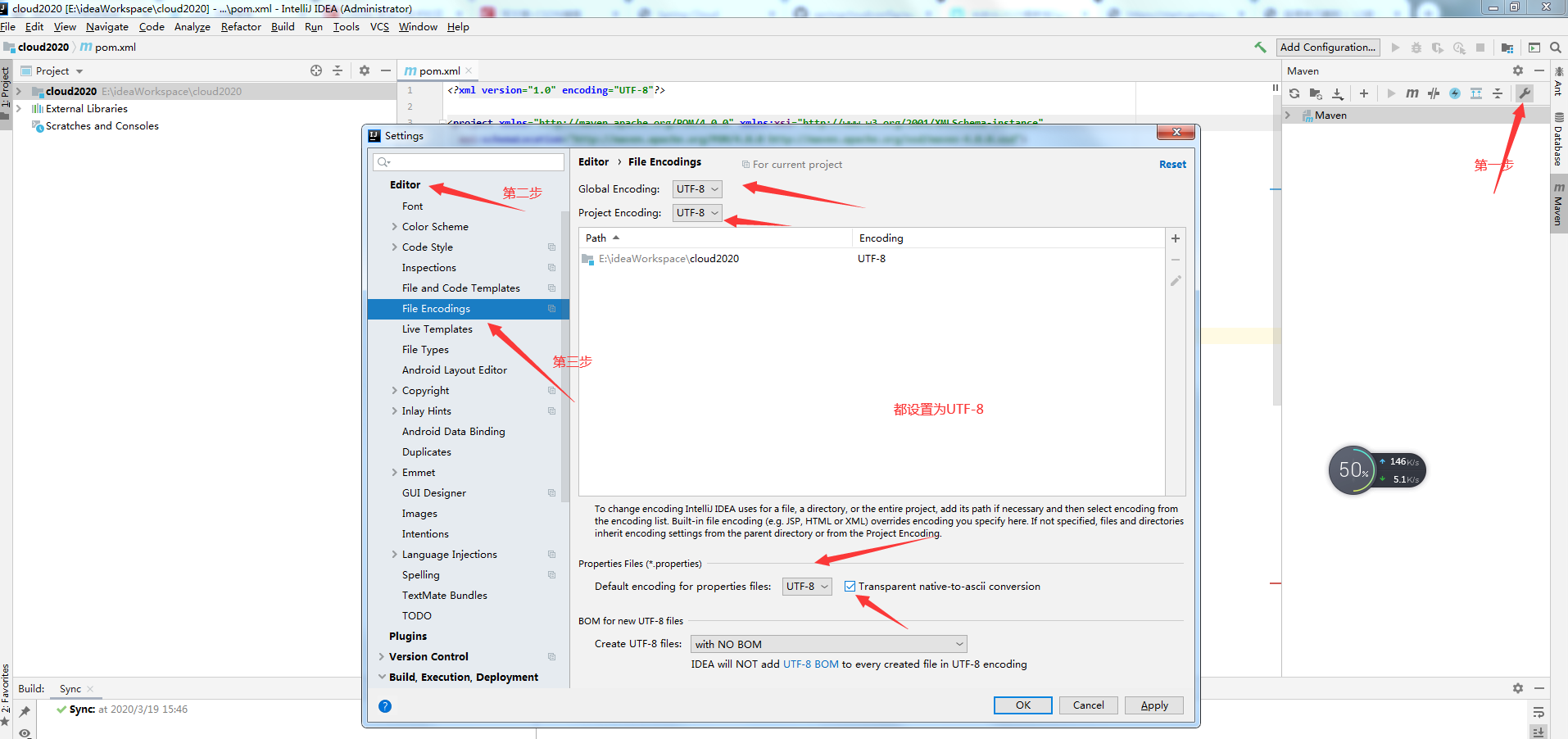The height and width of the screenshot is (739, 1568).
Task: Click the Search Everywhere magnifier icon
Action: (1556, 48)
